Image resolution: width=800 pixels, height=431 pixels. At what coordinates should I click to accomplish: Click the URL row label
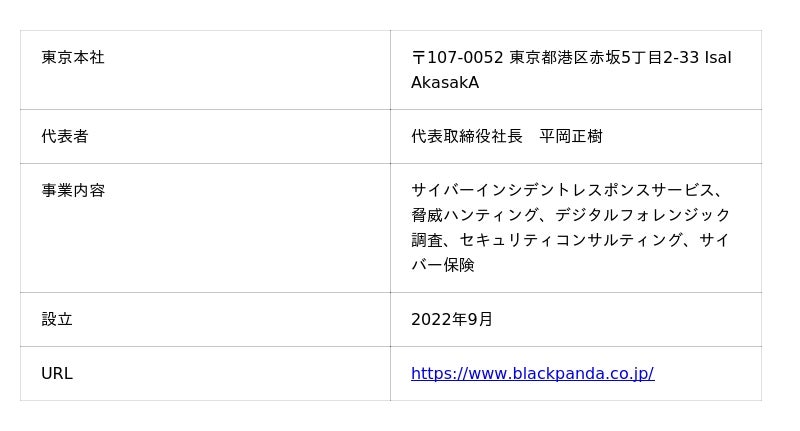click(57, 374)
